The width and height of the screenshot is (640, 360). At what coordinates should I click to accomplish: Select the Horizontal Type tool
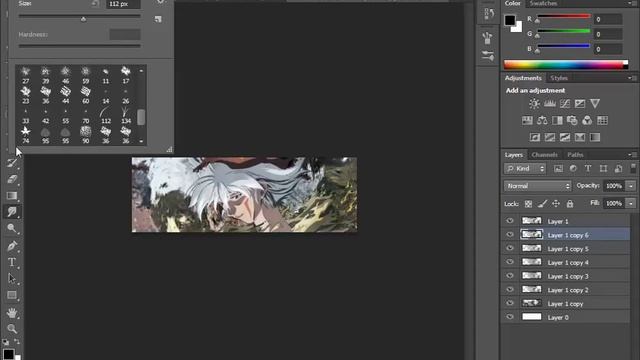12,262
